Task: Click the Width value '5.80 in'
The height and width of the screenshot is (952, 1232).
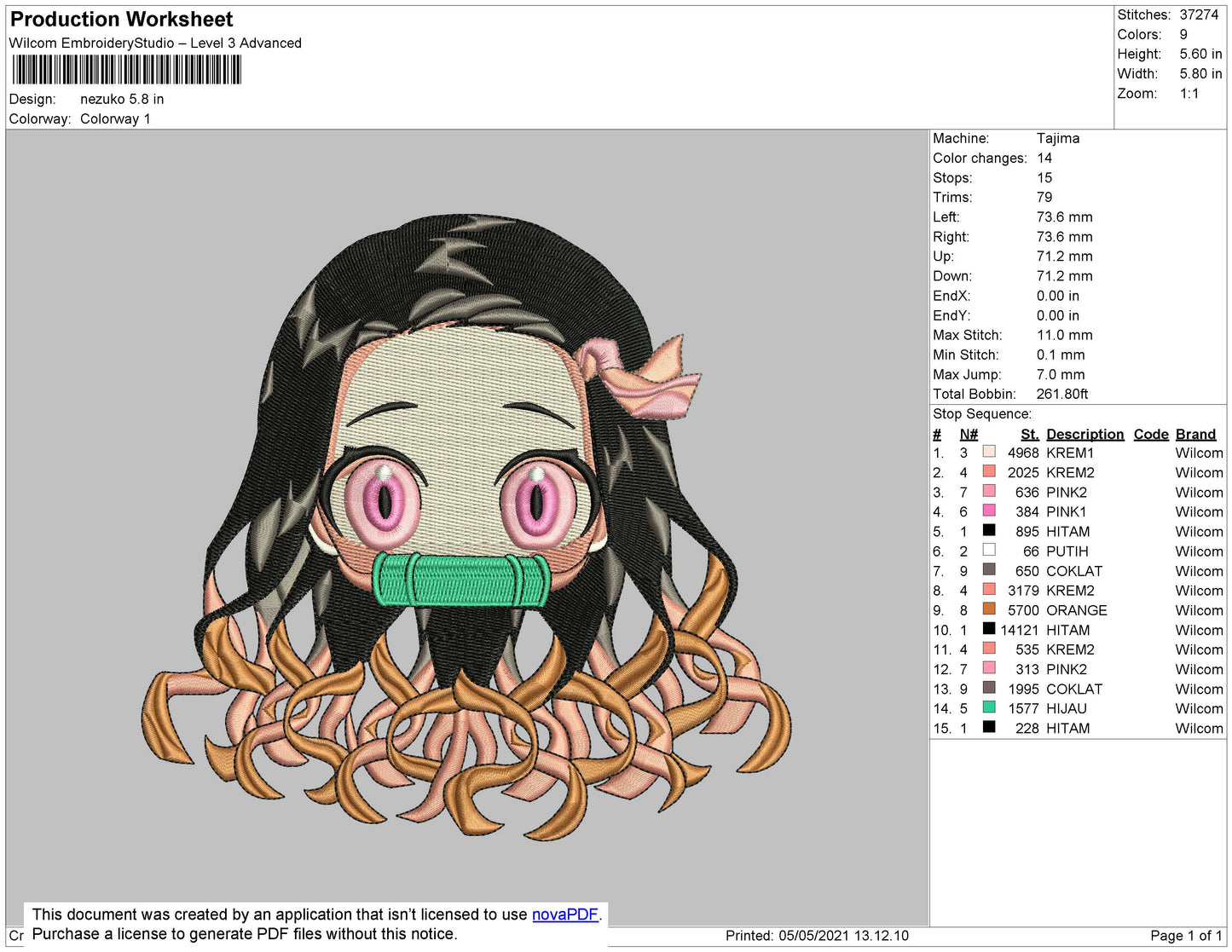Action: click(x=1200, y=74)
